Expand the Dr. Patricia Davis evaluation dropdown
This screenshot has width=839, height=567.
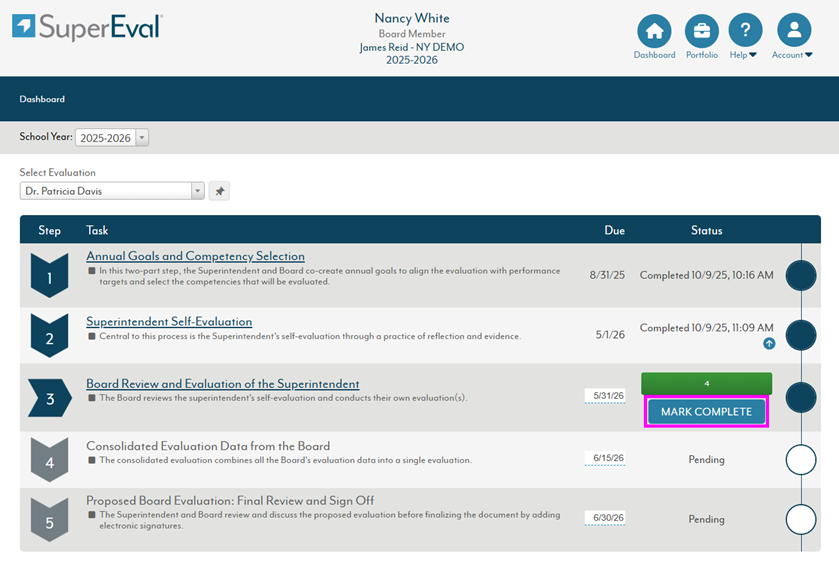(197, 191)
